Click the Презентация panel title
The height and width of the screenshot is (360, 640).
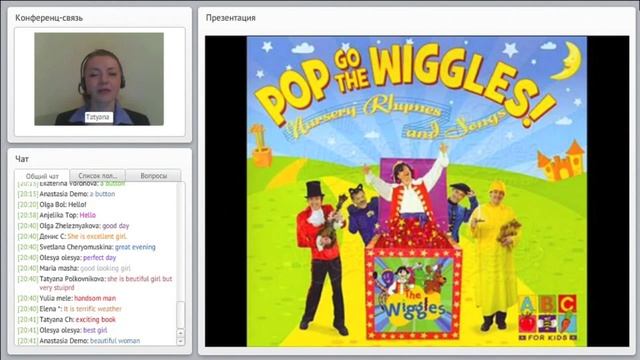pyautogui.click(x=231, y=18)
